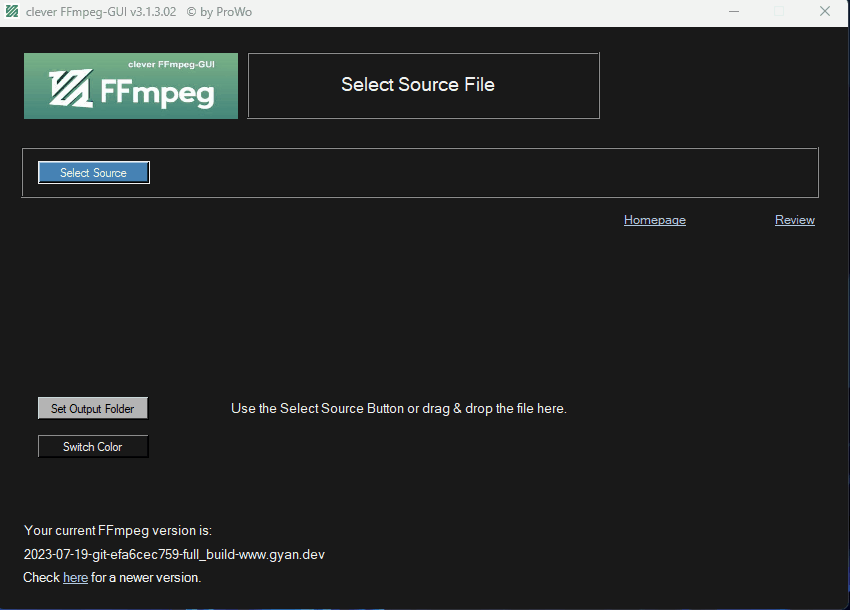This screenshot has height=610, width=850.
Task: Click the FFmpeg app icon in title bar
Action: [12, 11]
